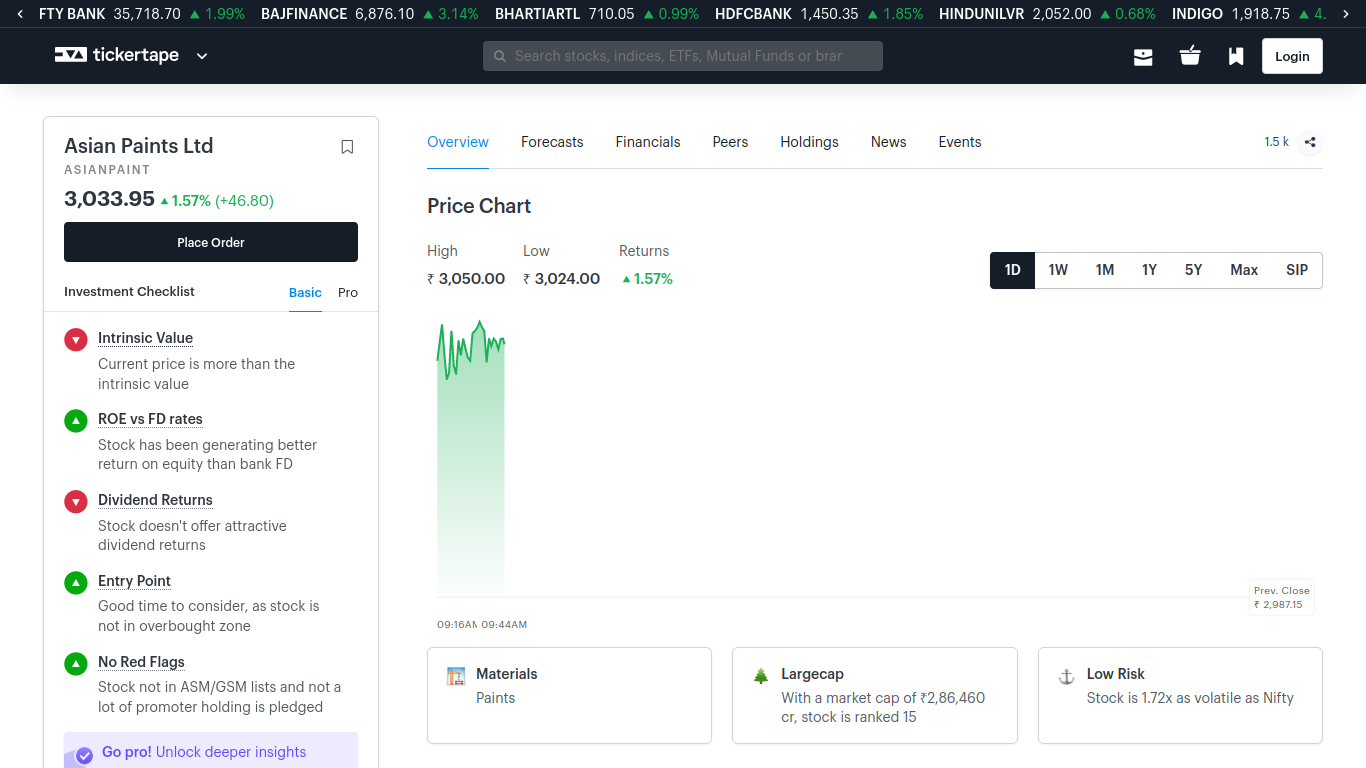Click the Intrinsic Value red down icon
1366x768 pixels.
[76, 340]
